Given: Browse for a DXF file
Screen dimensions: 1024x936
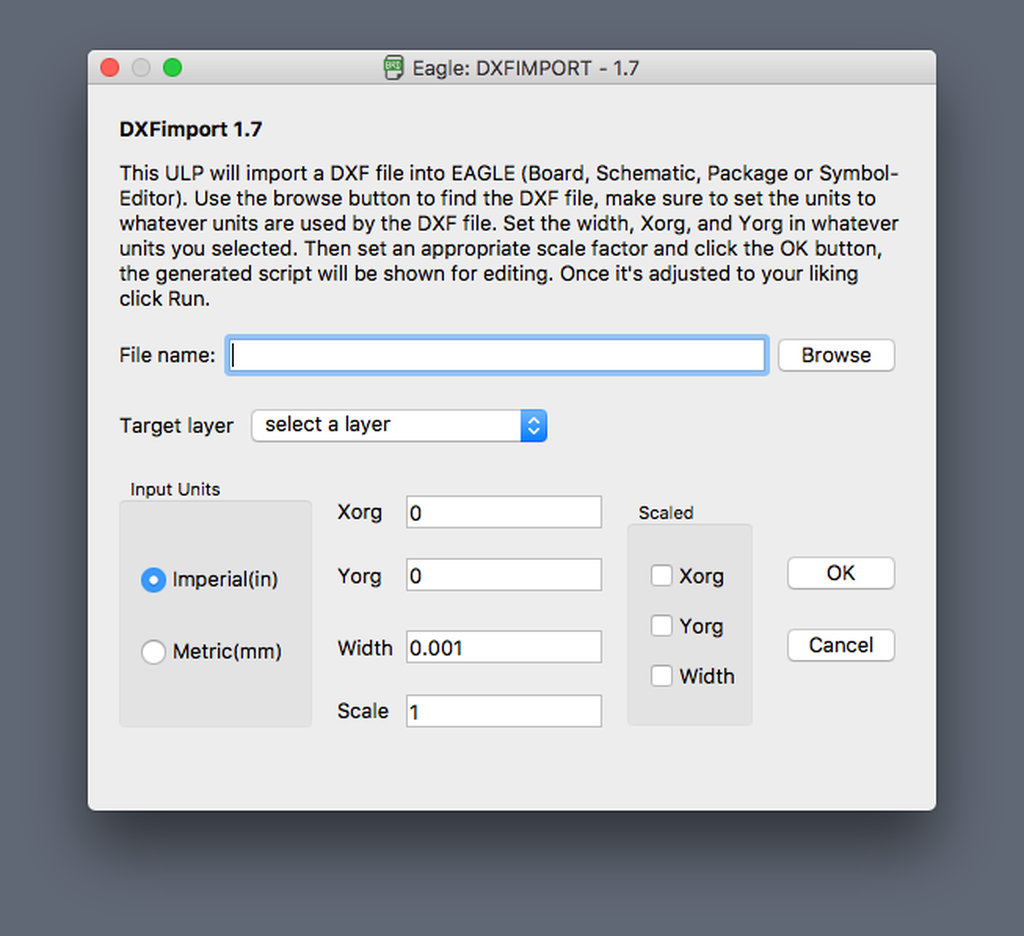Looking at the screenshot, I should [836, 355].
